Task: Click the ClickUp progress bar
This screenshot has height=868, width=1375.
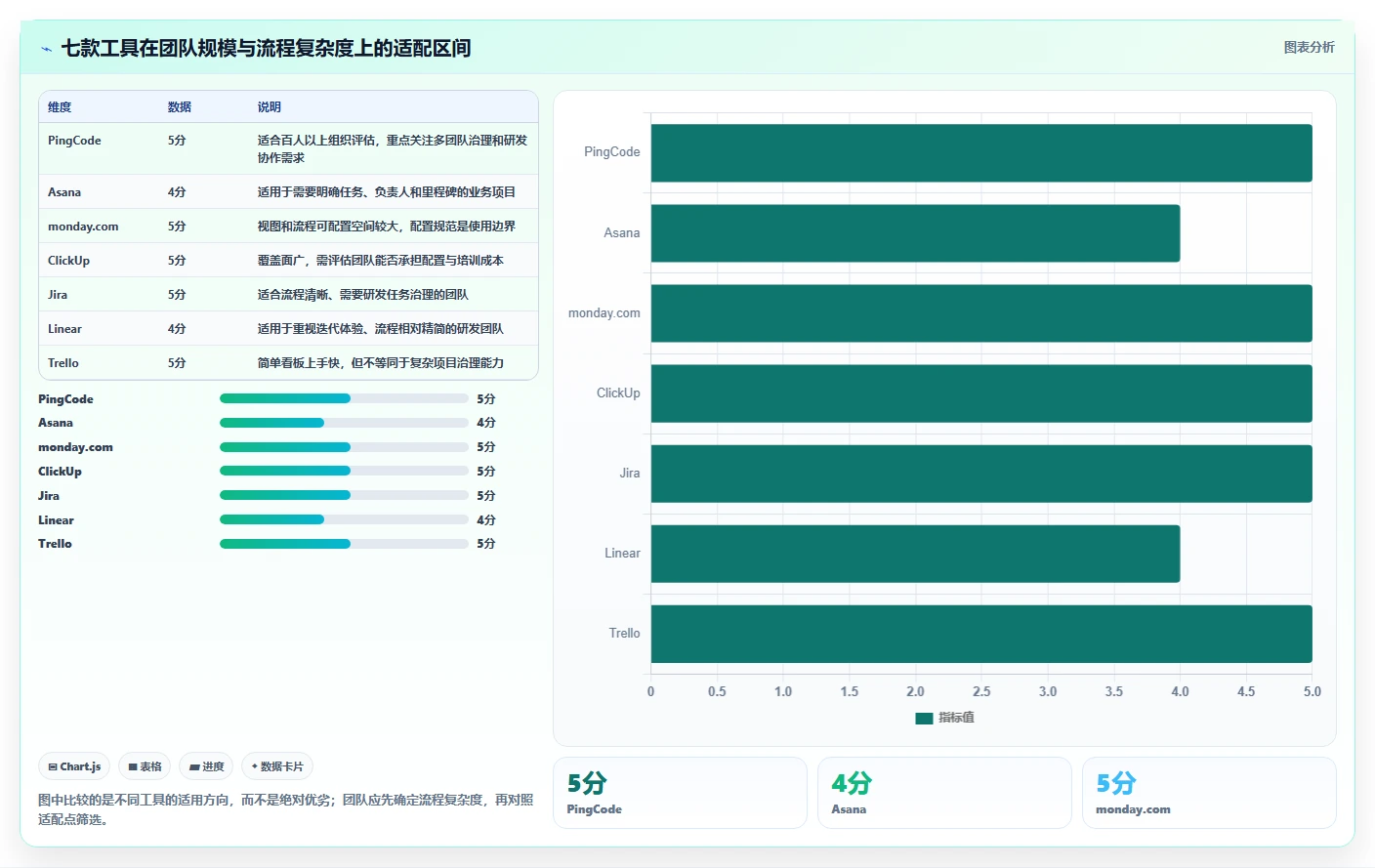Action: click(344, 471)
